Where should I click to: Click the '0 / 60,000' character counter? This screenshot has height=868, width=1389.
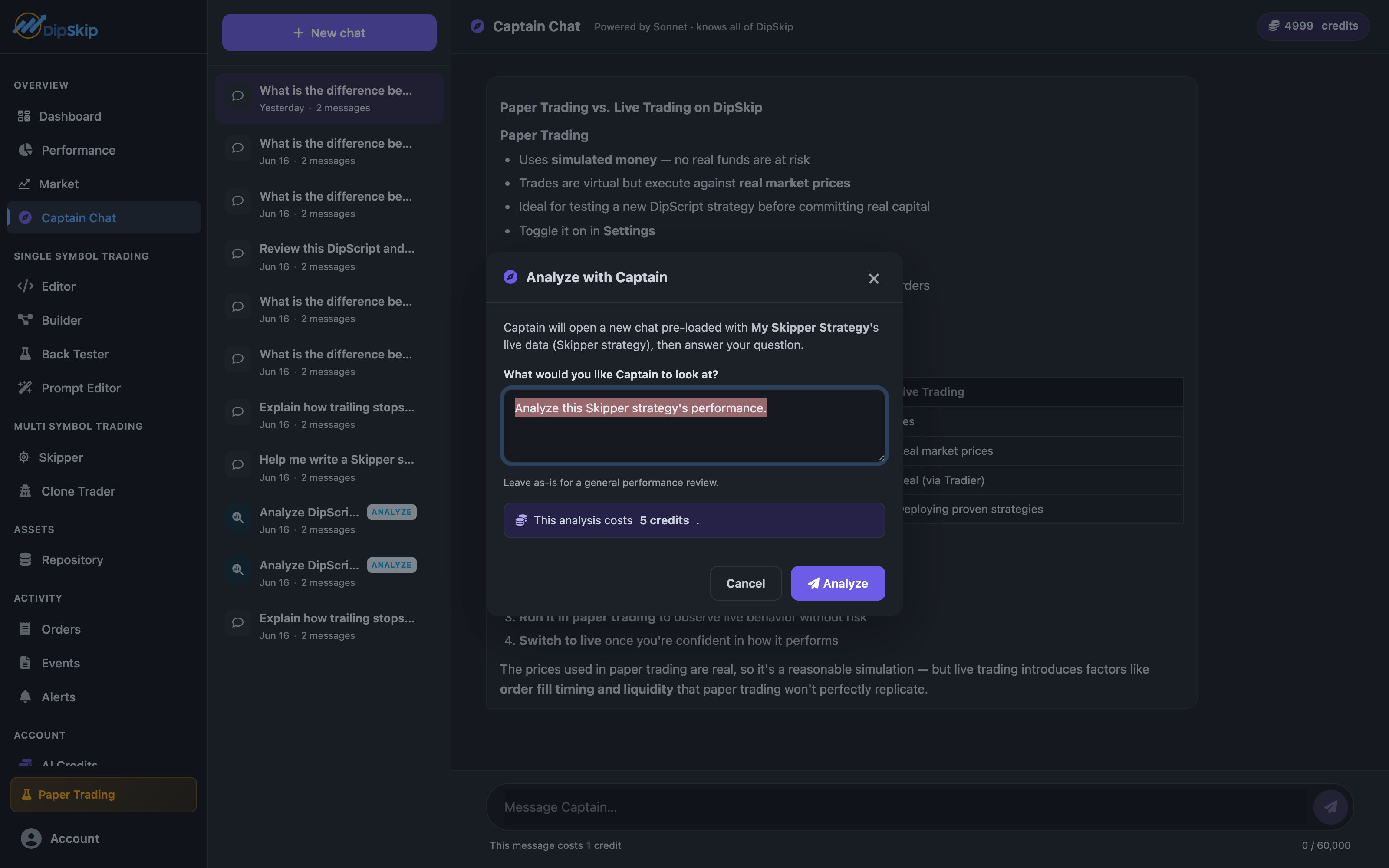tap(1326, 845)
